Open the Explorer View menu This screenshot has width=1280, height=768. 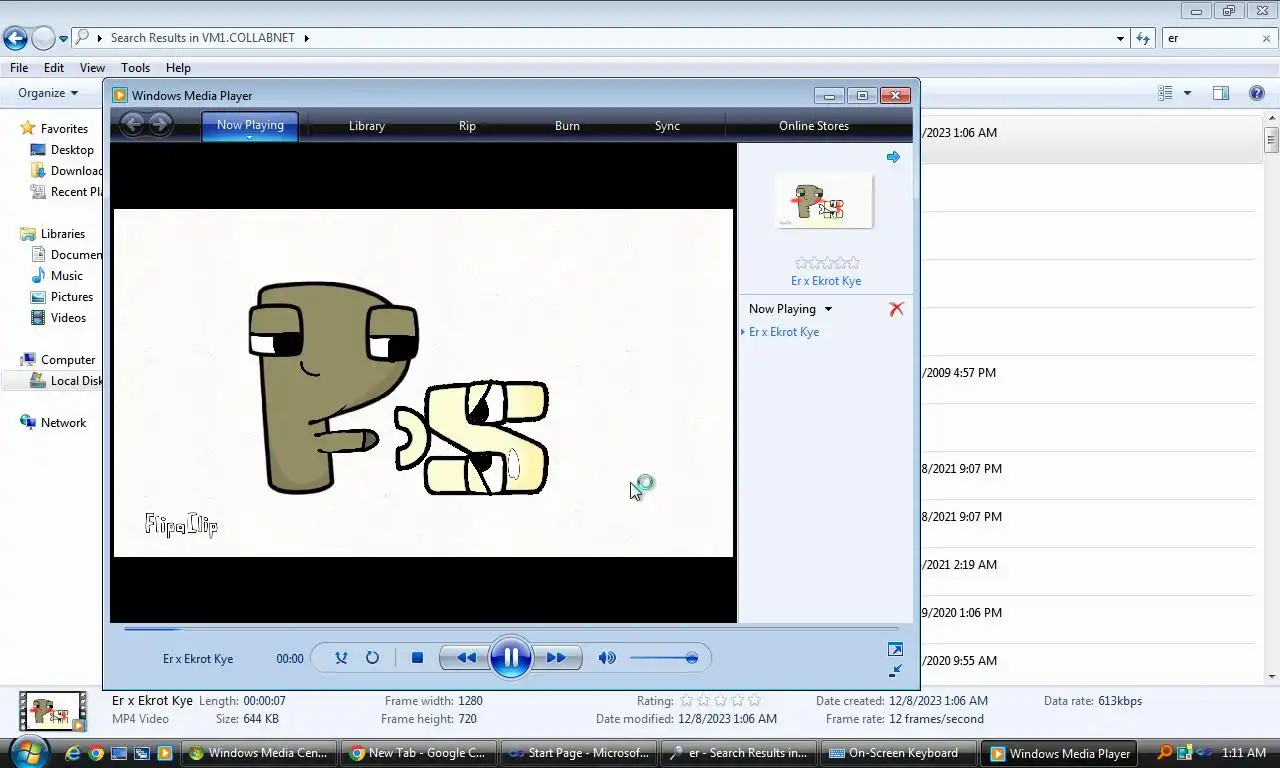coord(92,68)
